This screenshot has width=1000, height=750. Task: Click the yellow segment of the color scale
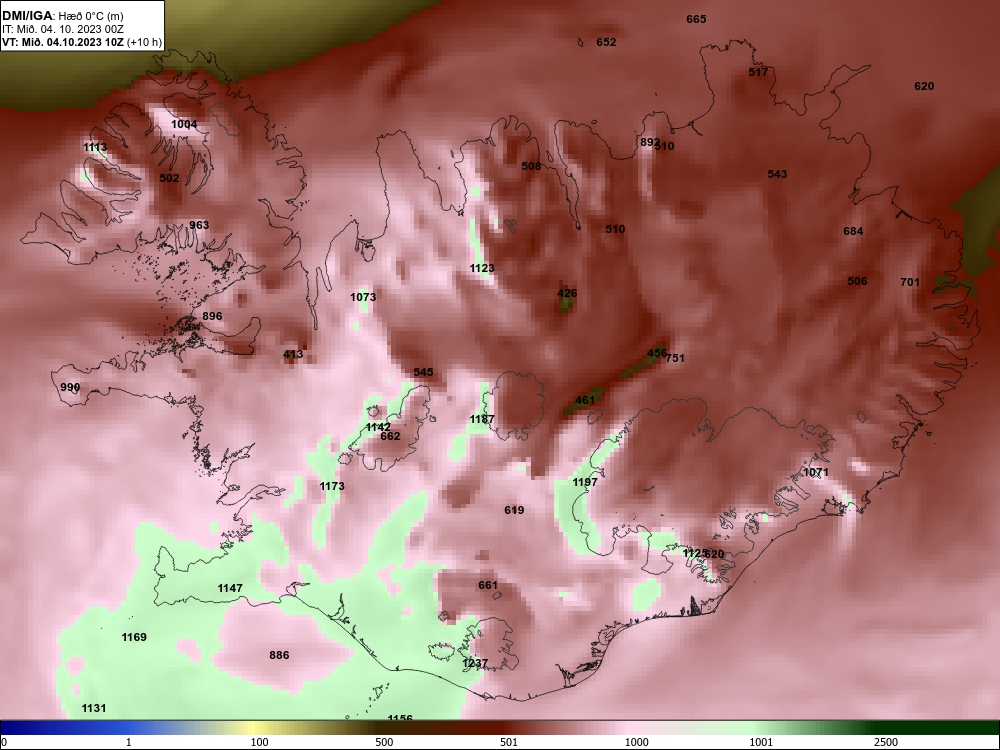coord(255,728)
